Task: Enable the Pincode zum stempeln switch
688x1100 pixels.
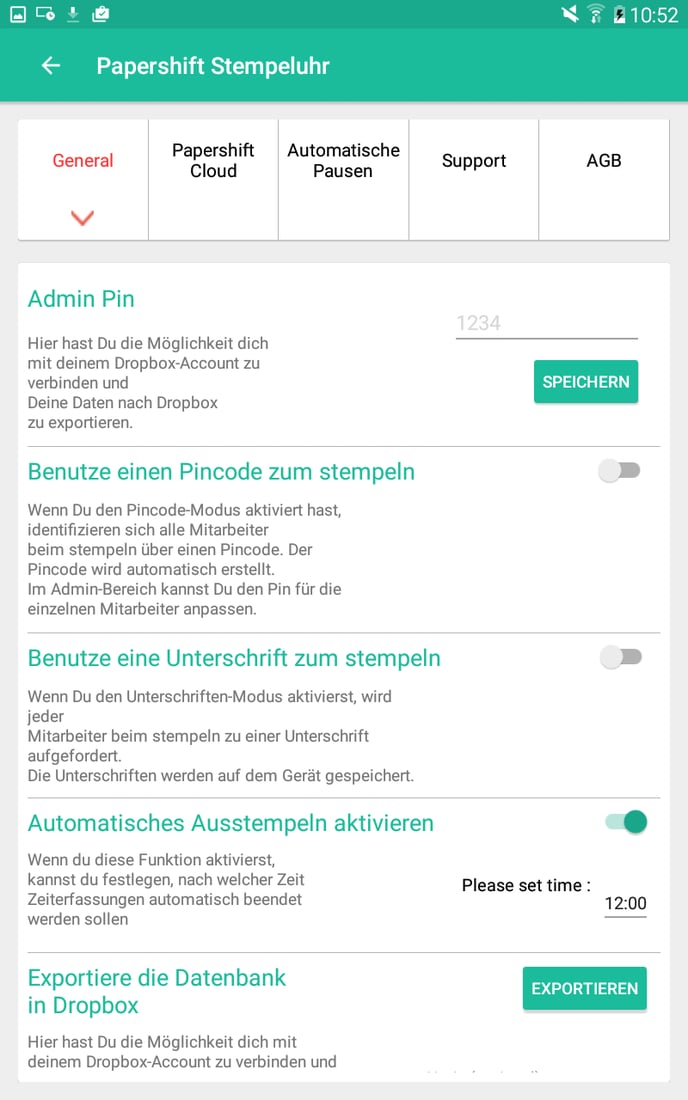Action: click(x=620, y=471)
